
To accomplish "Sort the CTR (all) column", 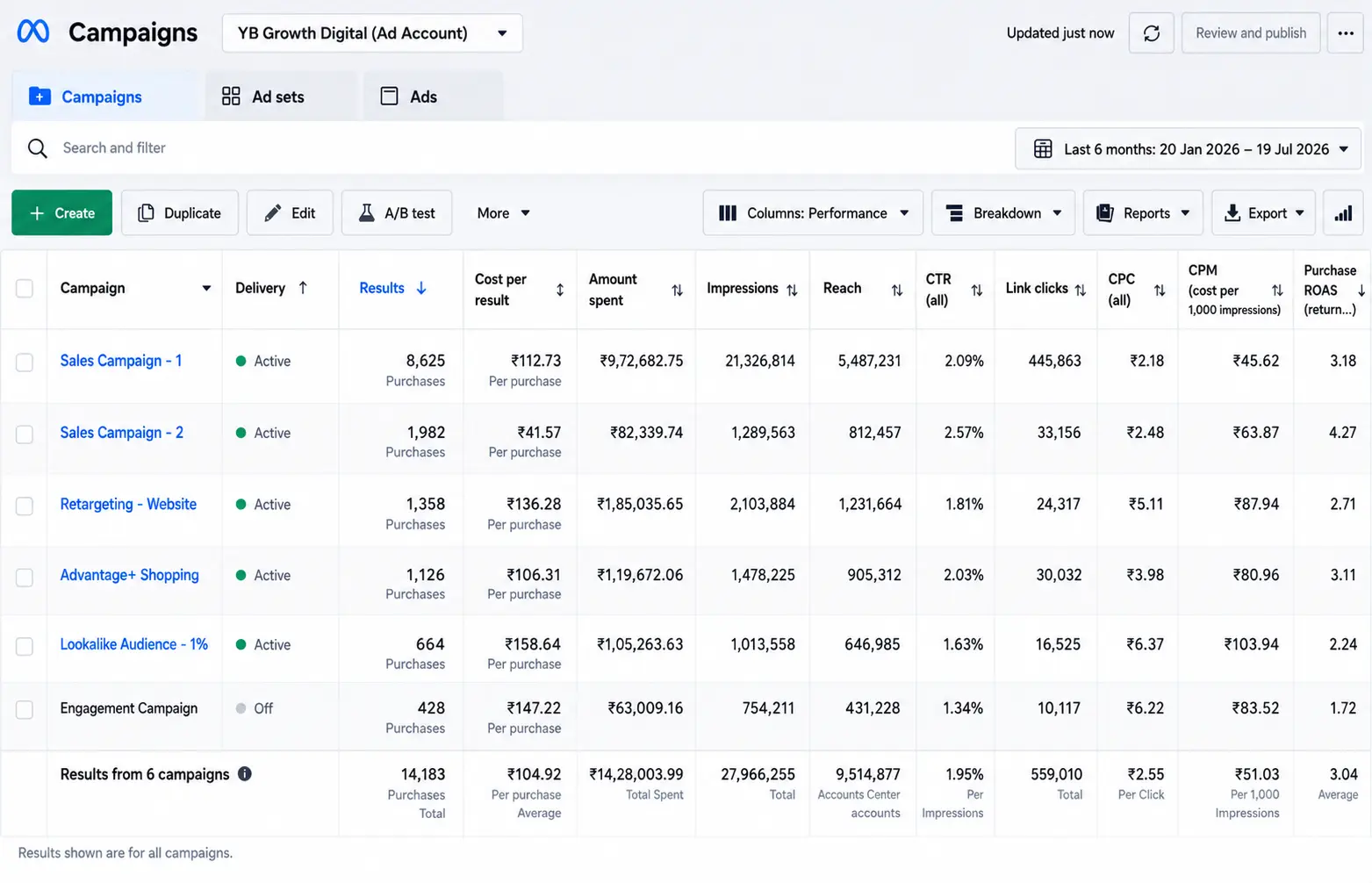I will tap(976, 290).
